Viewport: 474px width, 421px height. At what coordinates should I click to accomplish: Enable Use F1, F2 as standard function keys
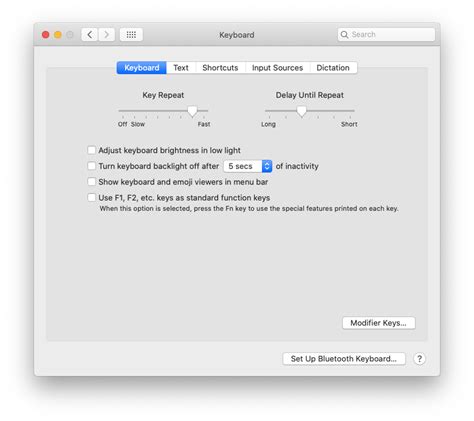pos(91,197)
